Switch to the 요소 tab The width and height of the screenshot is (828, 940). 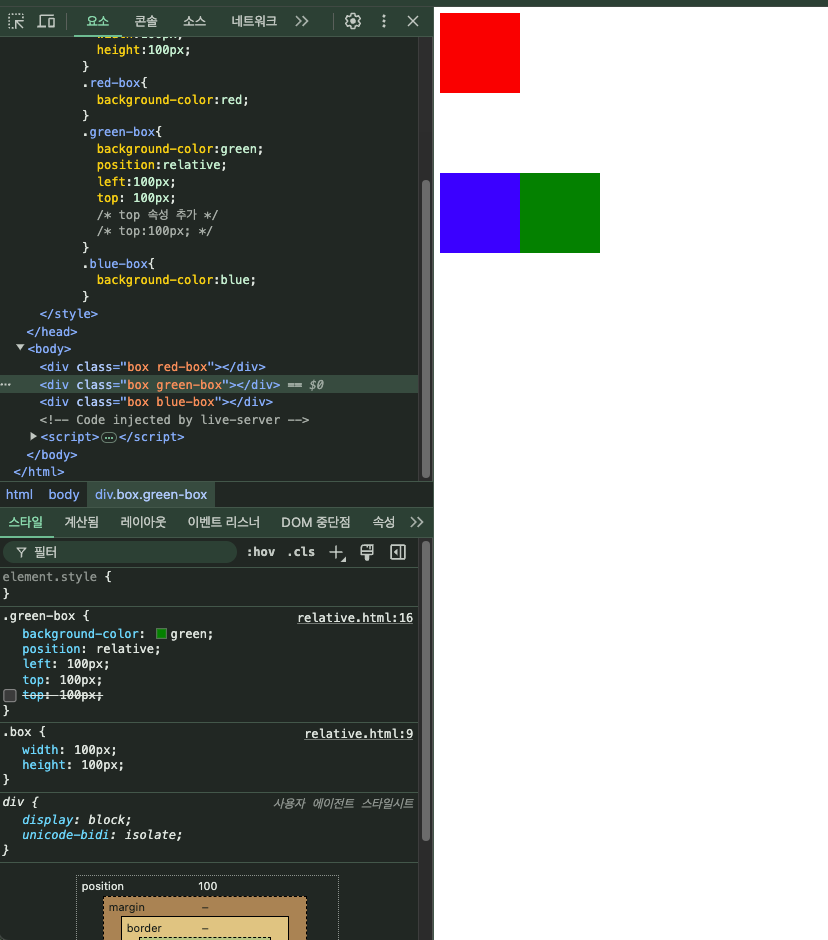pos(98,22)
